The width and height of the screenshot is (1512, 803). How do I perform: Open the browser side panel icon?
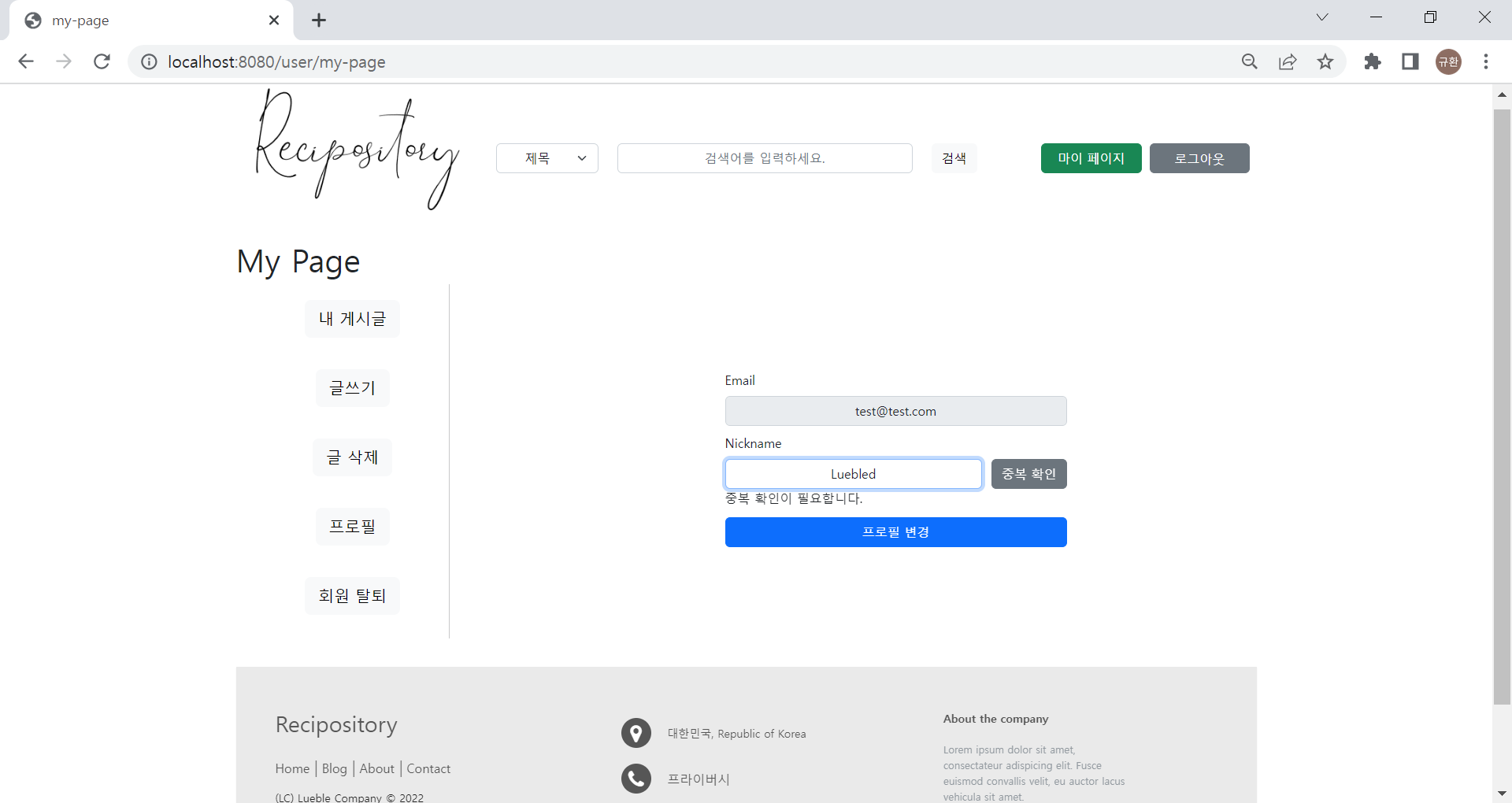(1410, 61)
